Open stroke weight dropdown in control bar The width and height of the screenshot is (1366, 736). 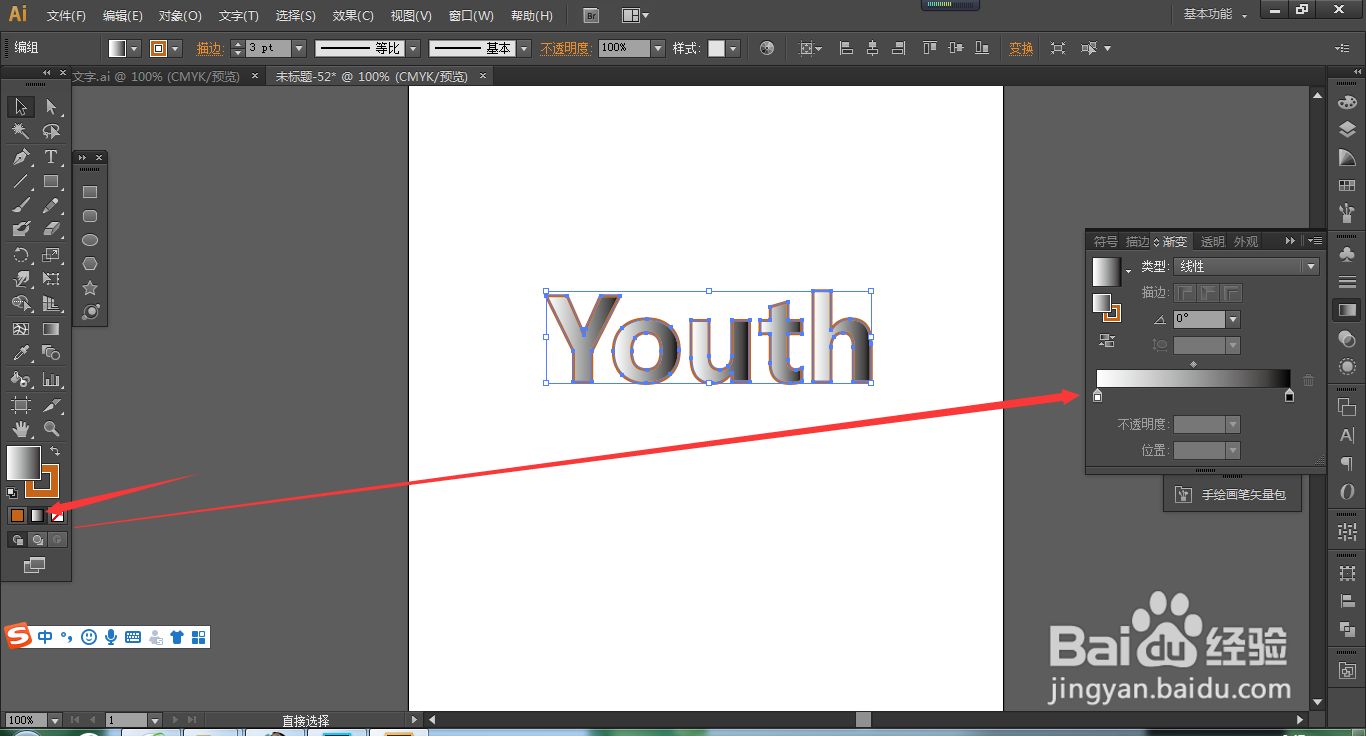point(299,48)
